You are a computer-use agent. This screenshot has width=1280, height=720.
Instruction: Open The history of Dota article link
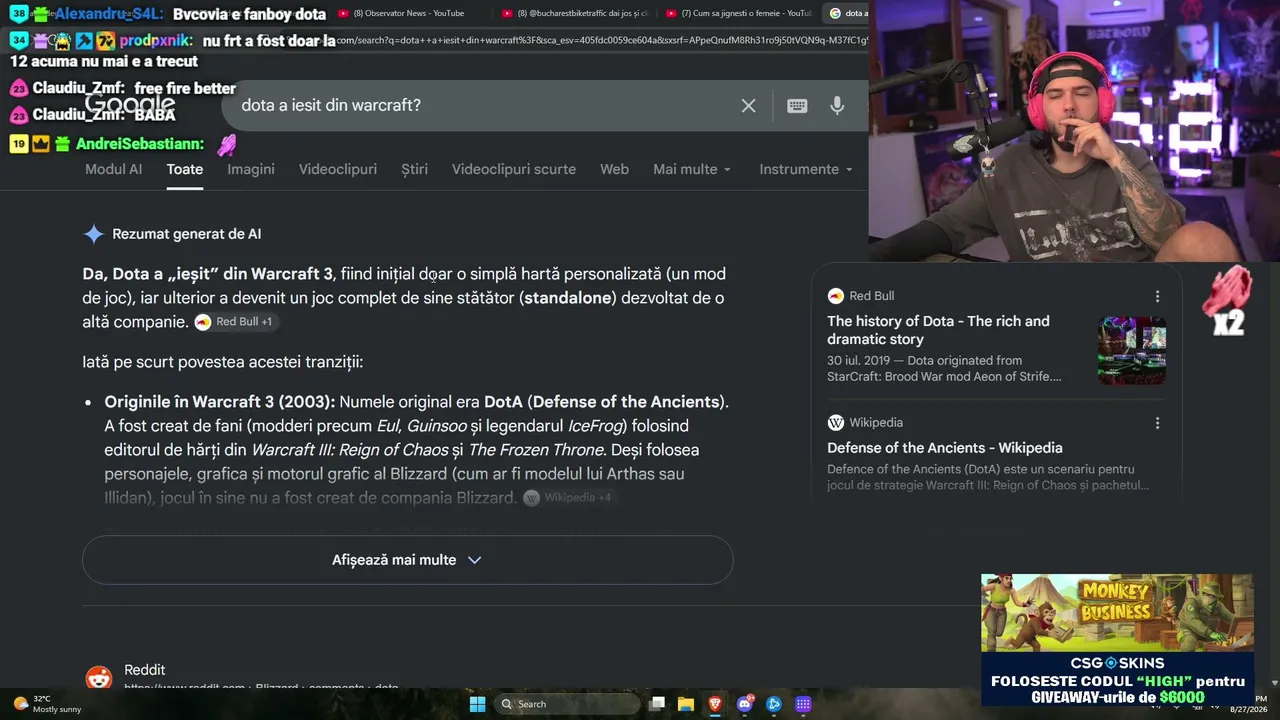tap(938, 330)
